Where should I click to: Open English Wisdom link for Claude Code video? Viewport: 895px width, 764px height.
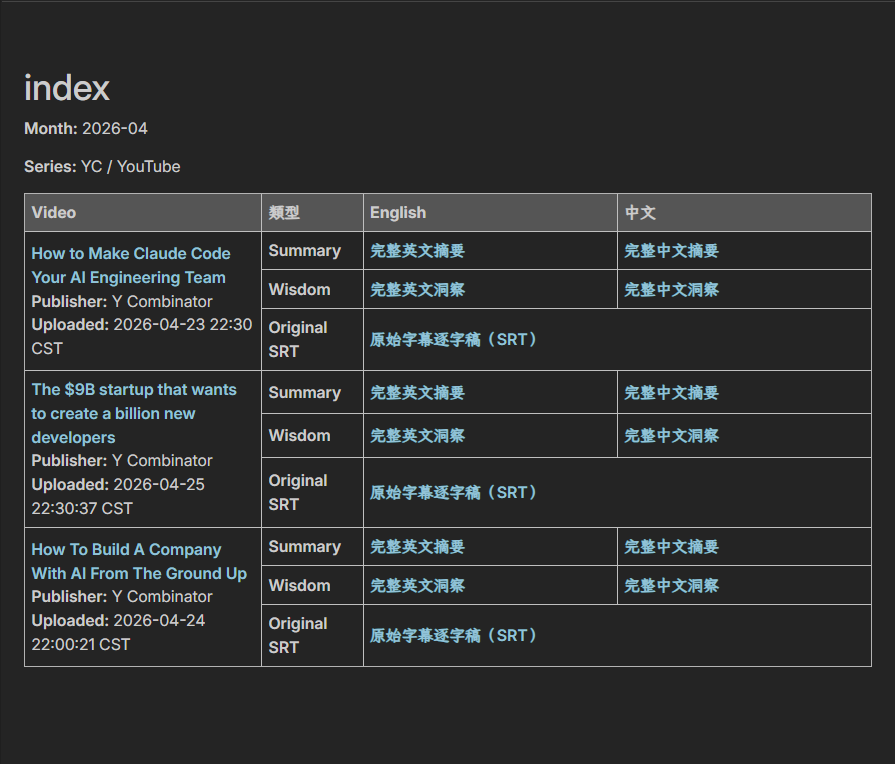click(417, 290)
